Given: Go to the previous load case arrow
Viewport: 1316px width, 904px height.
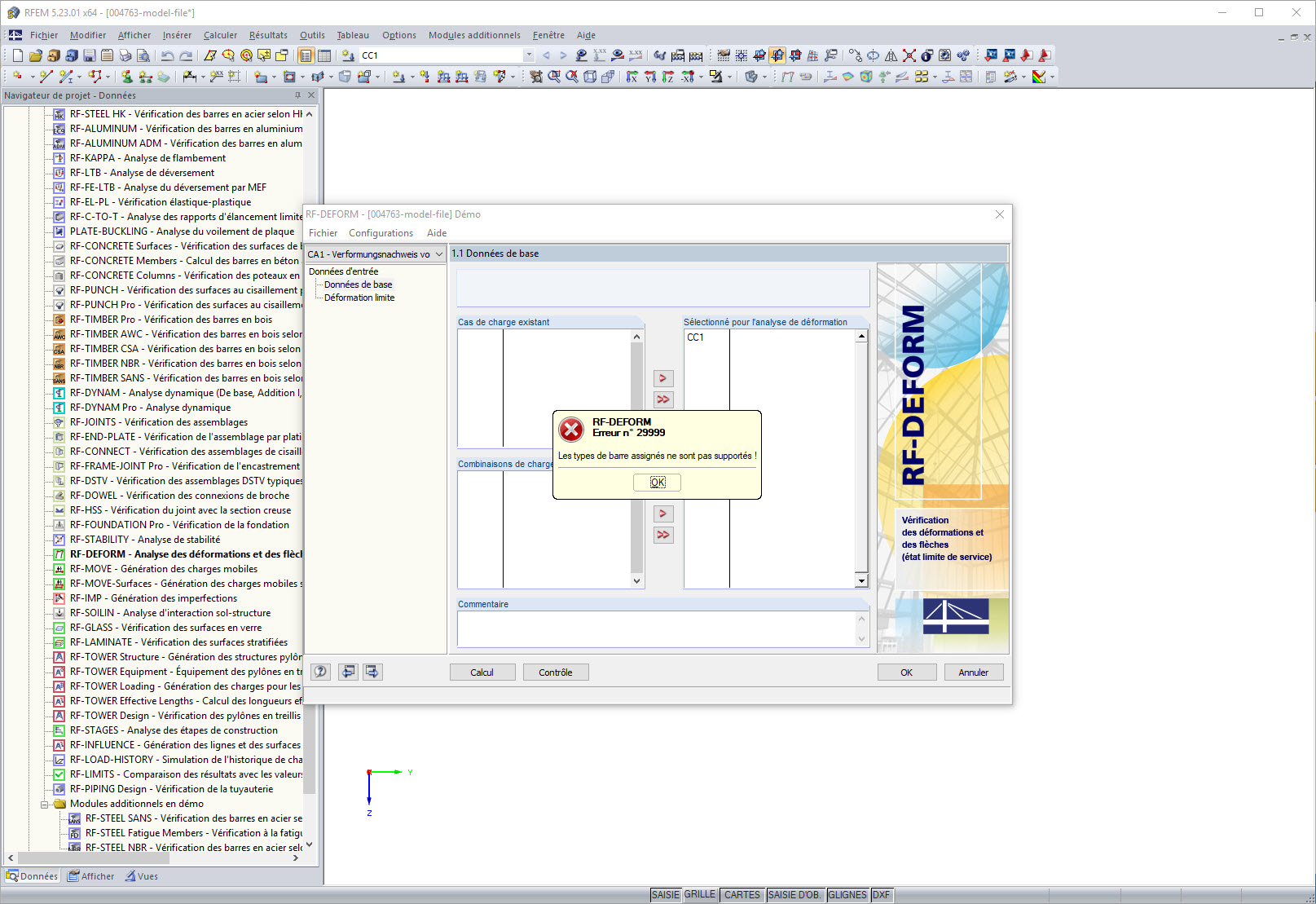Looking at the screenshot, I should [x=546, y=55].
